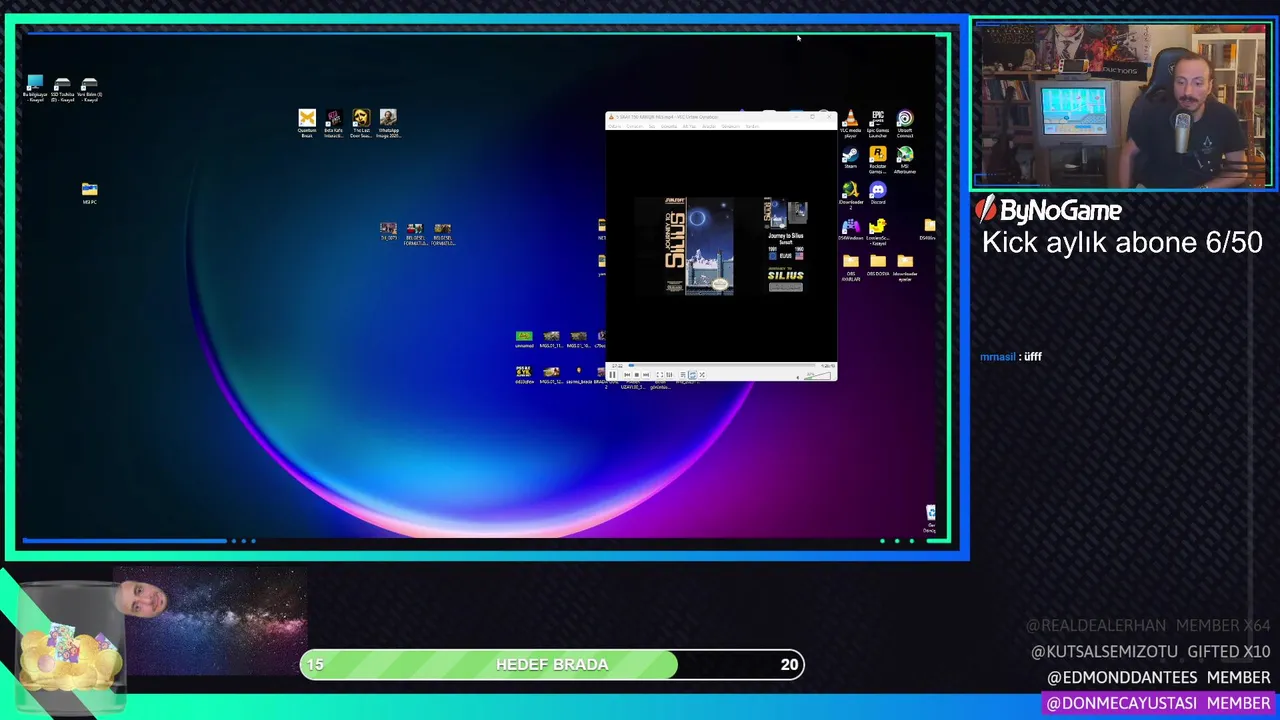1280x720 pixels.
Task: Select the OBS DOSYA folder
Action: [x=877, y=265]
